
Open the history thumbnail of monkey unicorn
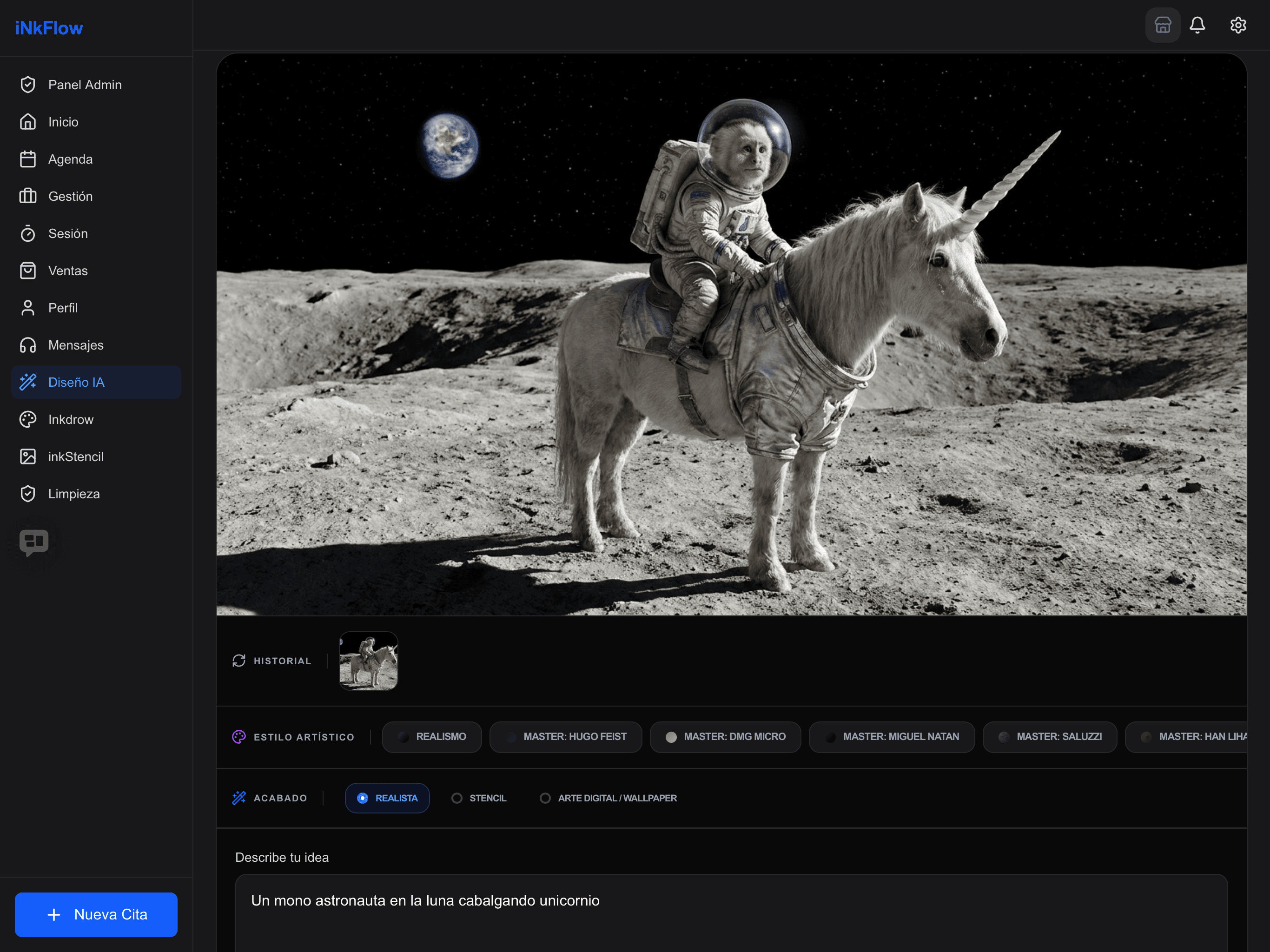(368, 661)
